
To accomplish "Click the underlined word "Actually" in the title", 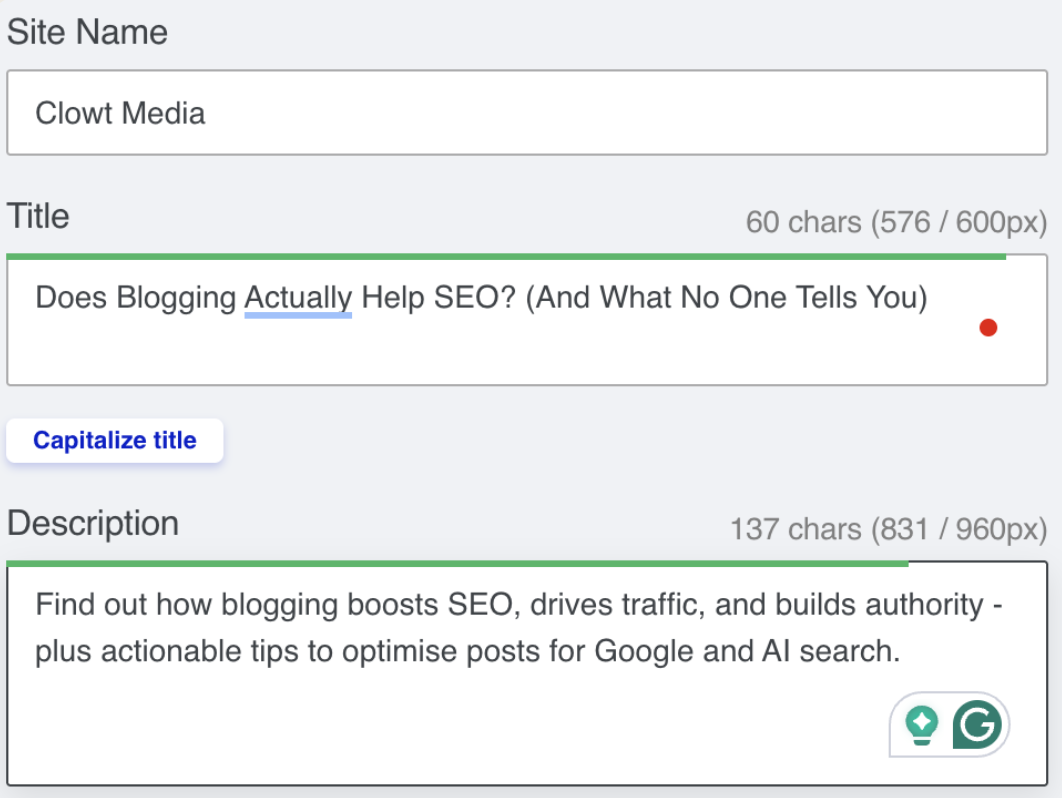I will (298, 297).
